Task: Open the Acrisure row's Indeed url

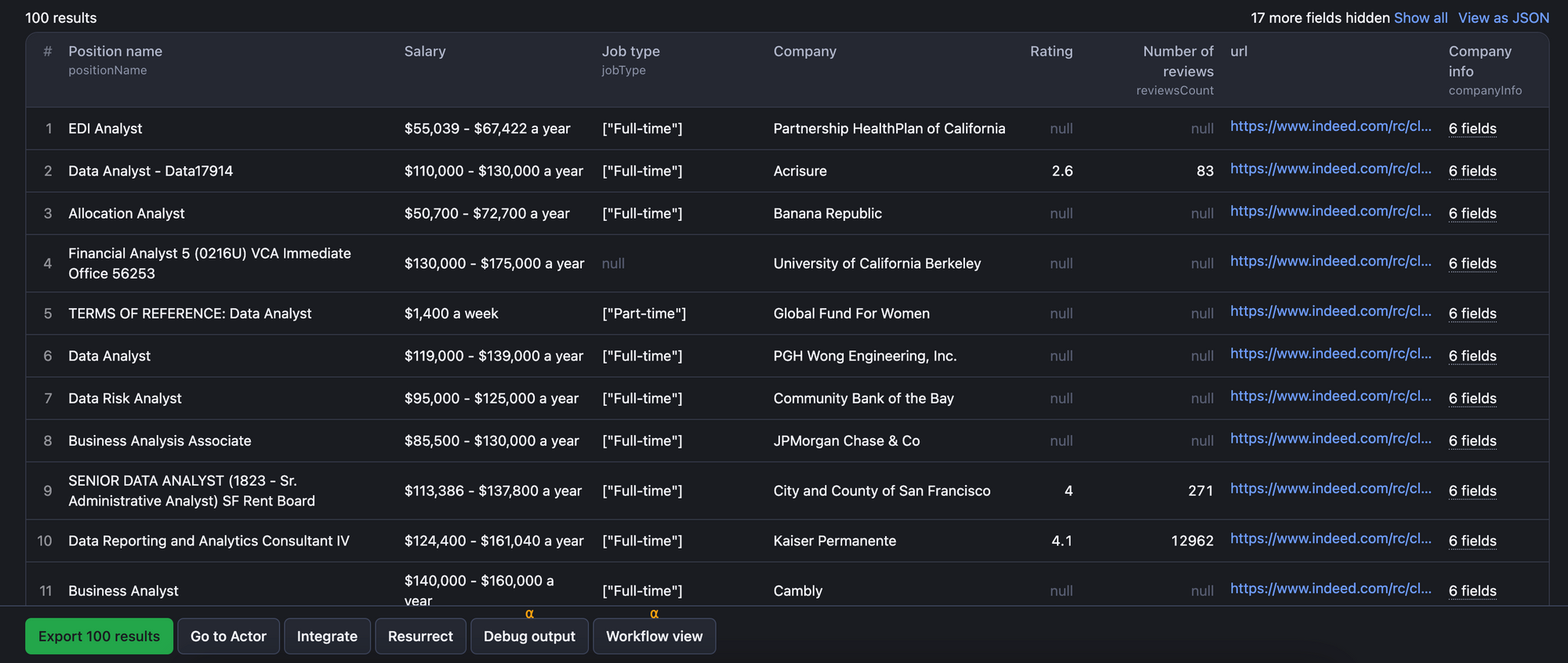Action: pyautogui.click(x=1330, y=168)
